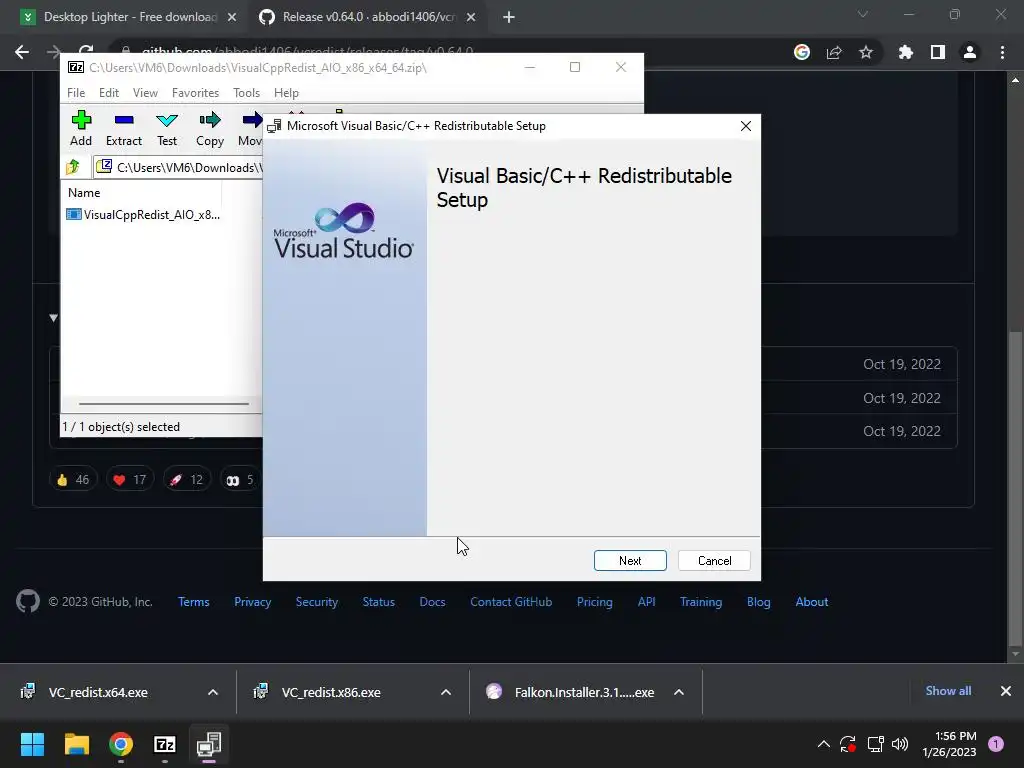Image resolution: width=1024 pixels, height=768 pixels.
Task: Click the Extract icon in 7-Zip
Action: pos(123,128)
